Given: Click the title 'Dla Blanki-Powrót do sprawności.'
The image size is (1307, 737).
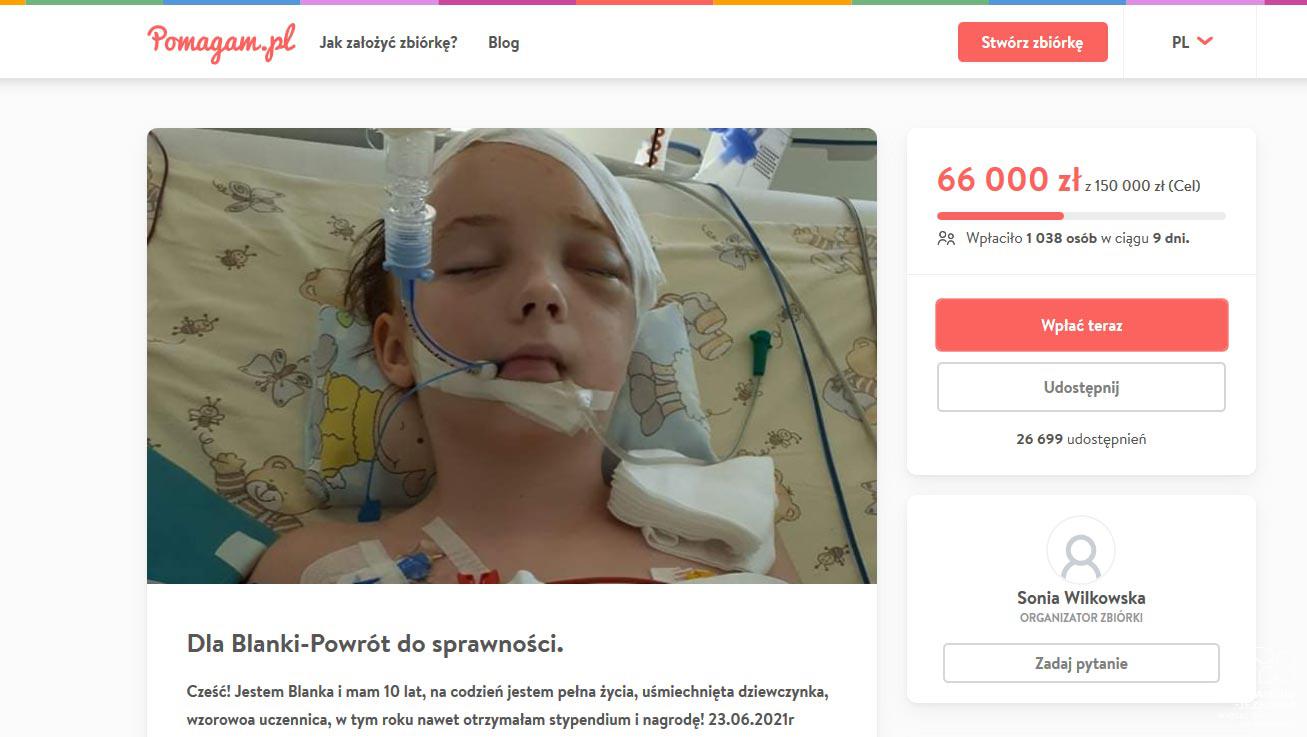Looking at the screenshot, I should [375, 644].
